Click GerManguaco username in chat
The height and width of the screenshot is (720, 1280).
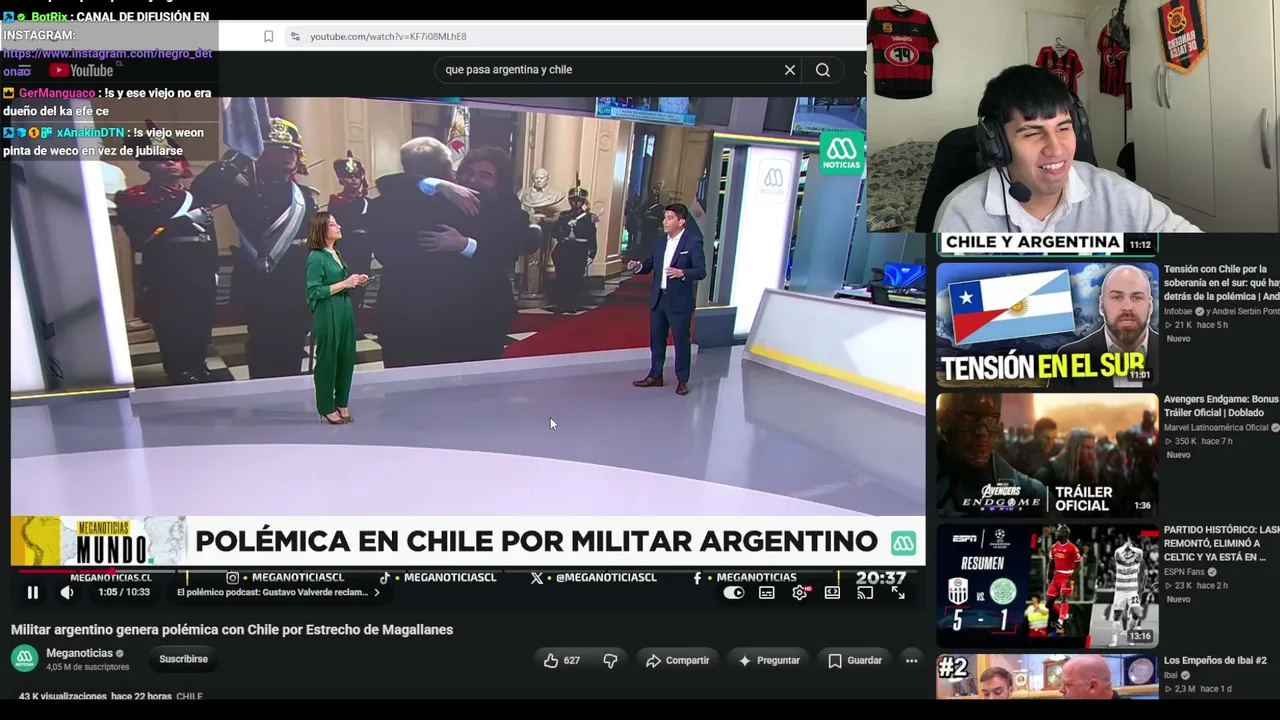[57, 93]
